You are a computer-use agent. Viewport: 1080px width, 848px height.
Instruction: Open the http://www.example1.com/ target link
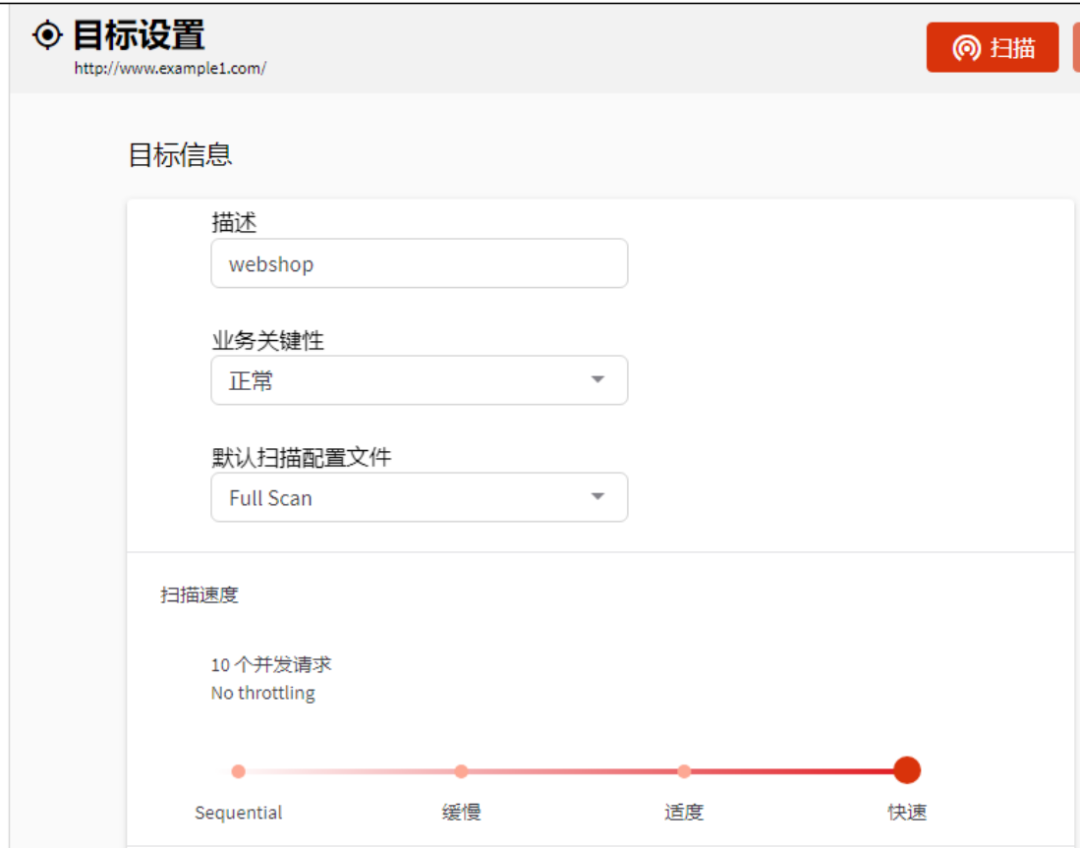[x=168, y=68]
